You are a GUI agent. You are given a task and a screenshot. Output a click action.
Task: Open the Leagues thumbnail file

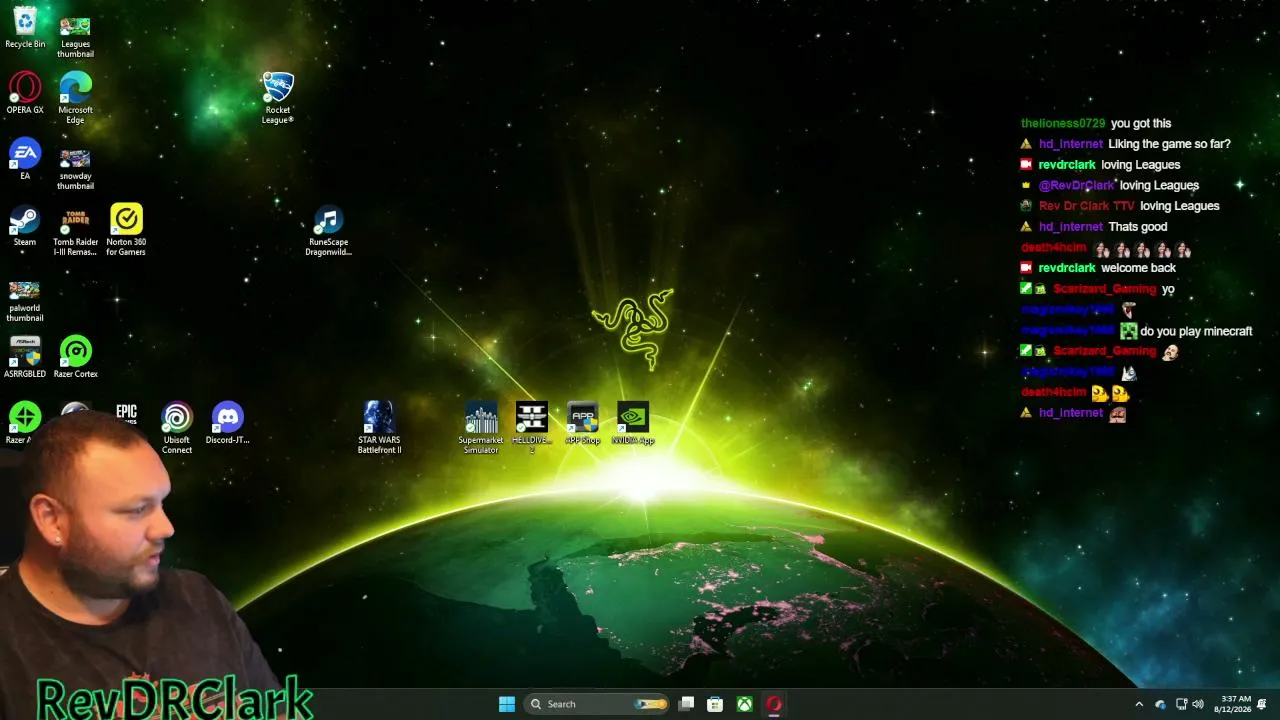tap(75, 36)
